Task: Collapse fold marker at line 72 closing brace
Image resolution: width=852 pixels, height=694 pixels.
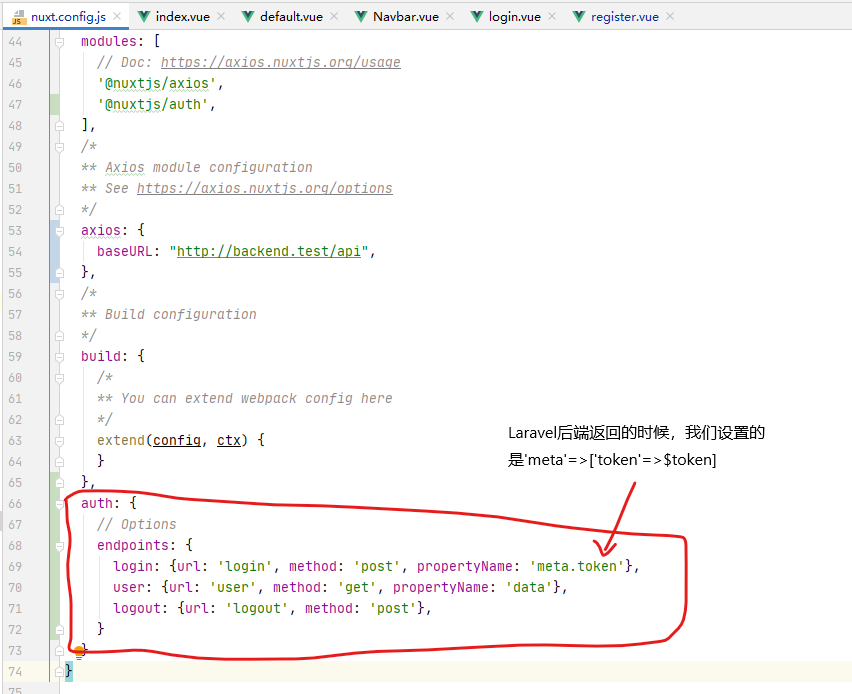Action: [59, 630]
